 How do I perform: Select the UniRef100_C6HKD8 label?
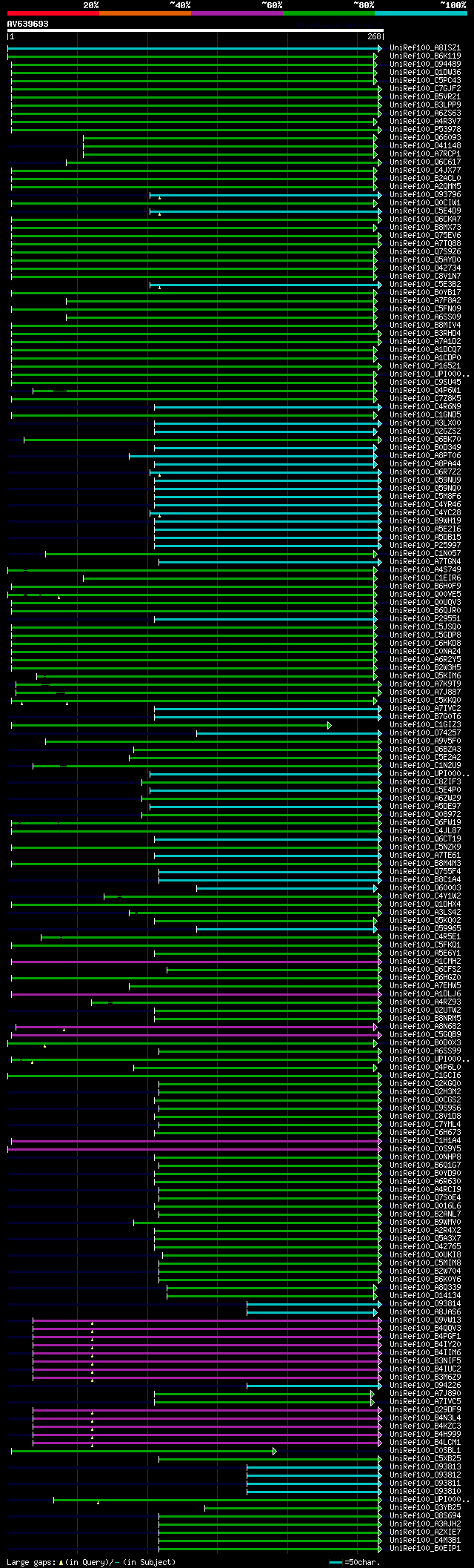425,644
